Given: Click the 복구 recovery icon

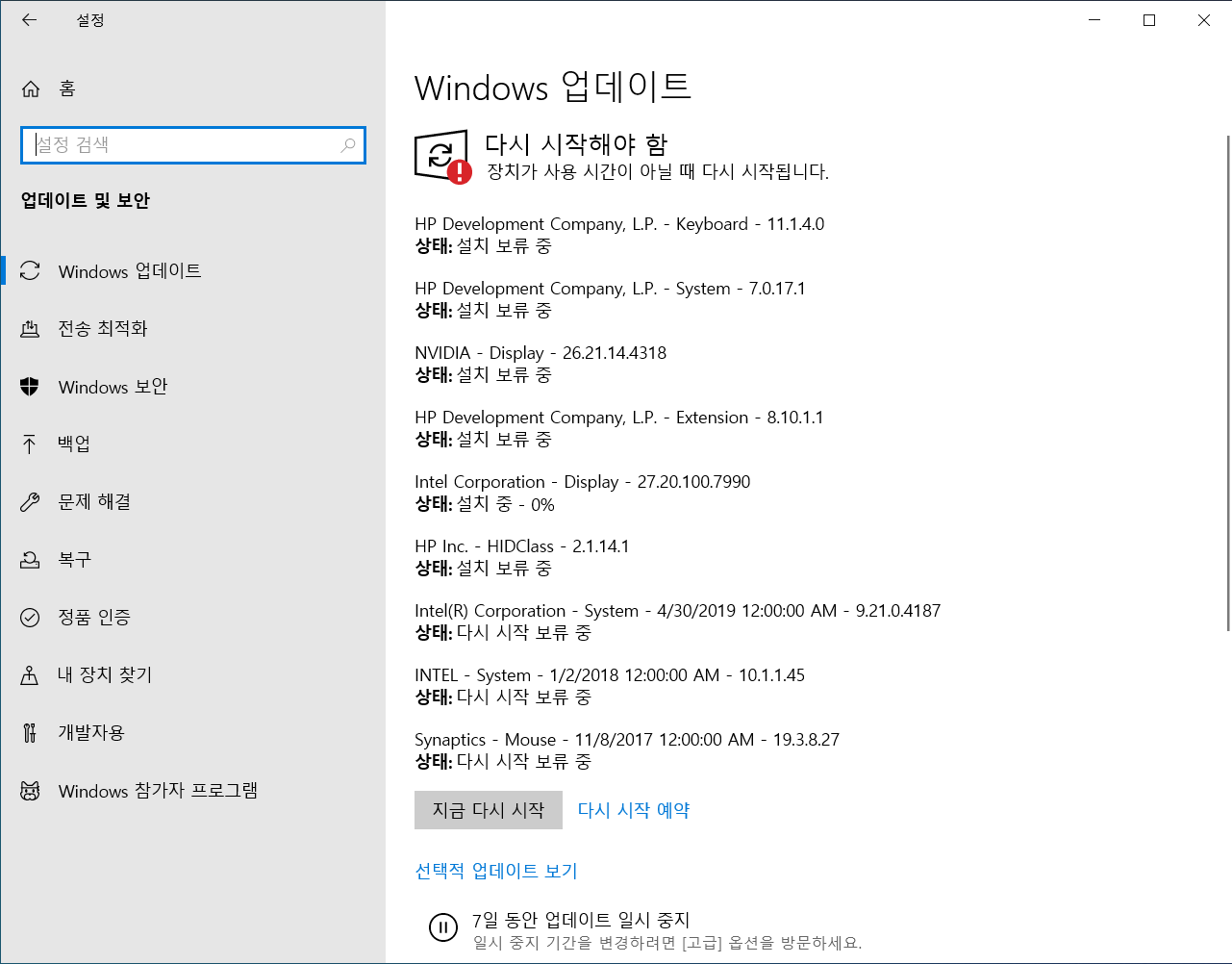Looking at the screenshot, I should [x=30, y=560].
